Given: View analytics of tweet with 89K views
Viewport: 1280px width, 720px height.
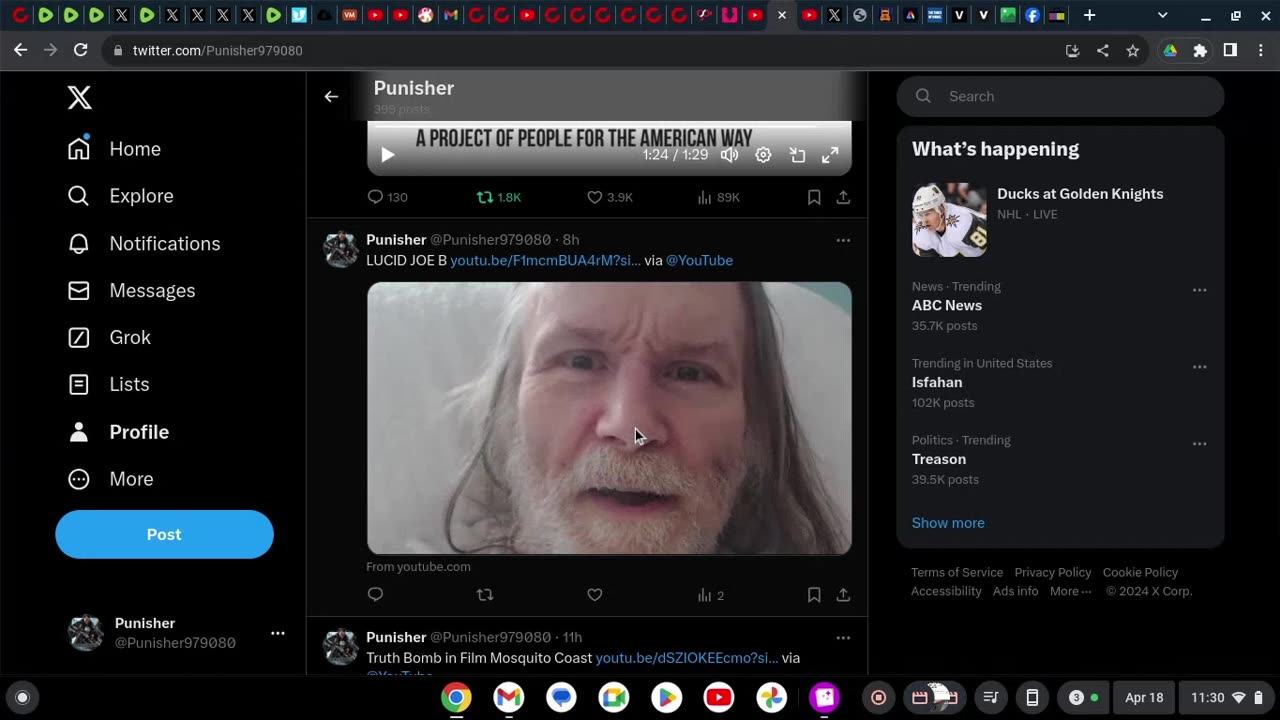Looking at the screenshot, I should (x=718, y=197).
